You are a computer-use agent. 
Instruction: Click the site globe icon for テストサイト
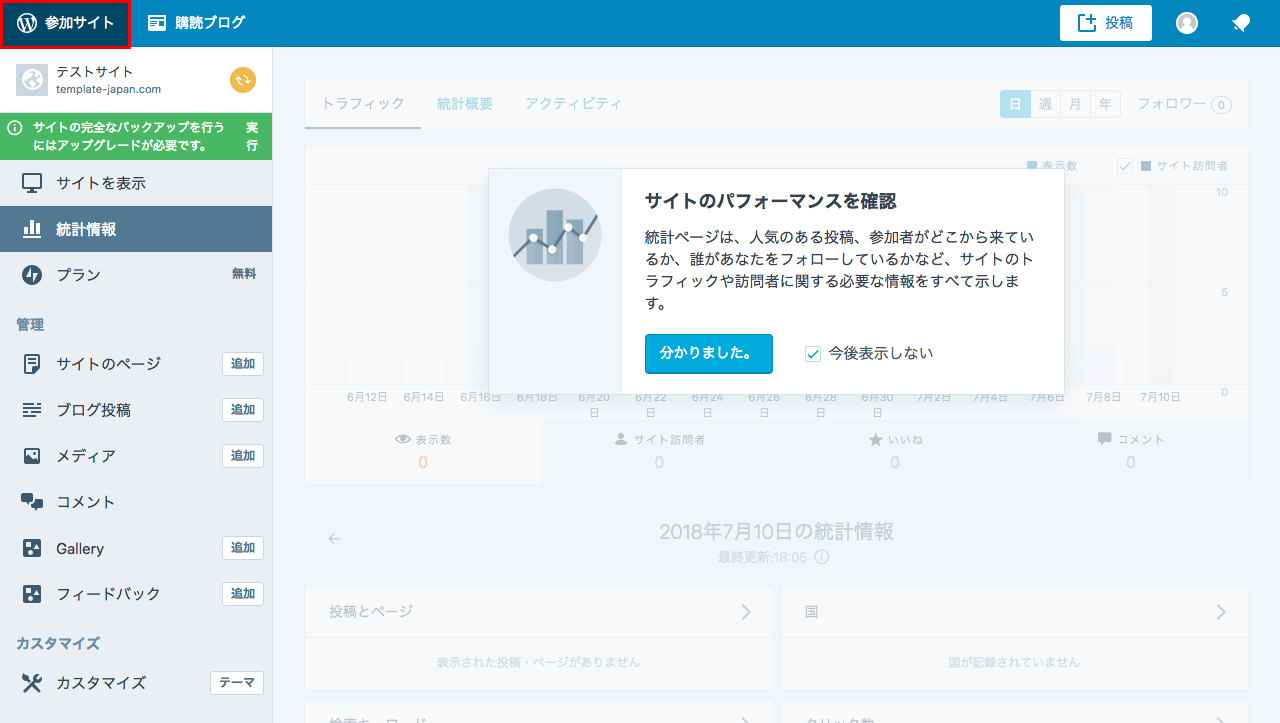coord(32,80)
